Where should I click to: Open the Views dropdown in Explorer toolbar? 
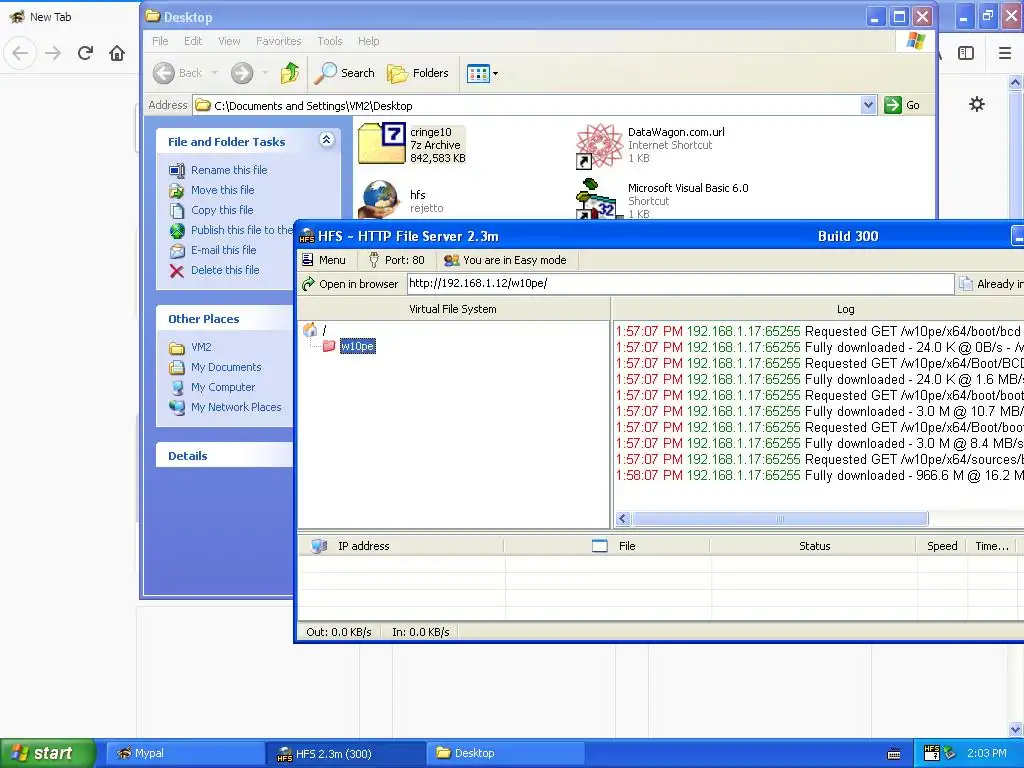(483, 73)
